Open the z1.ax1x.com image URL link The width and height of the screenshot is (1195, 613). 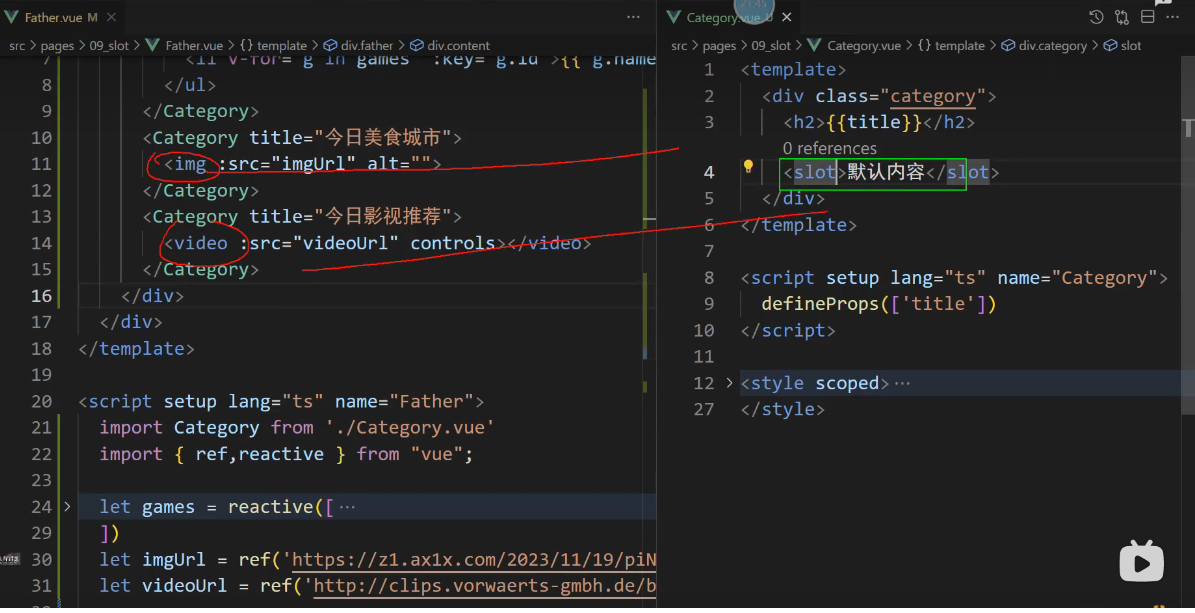474,560
